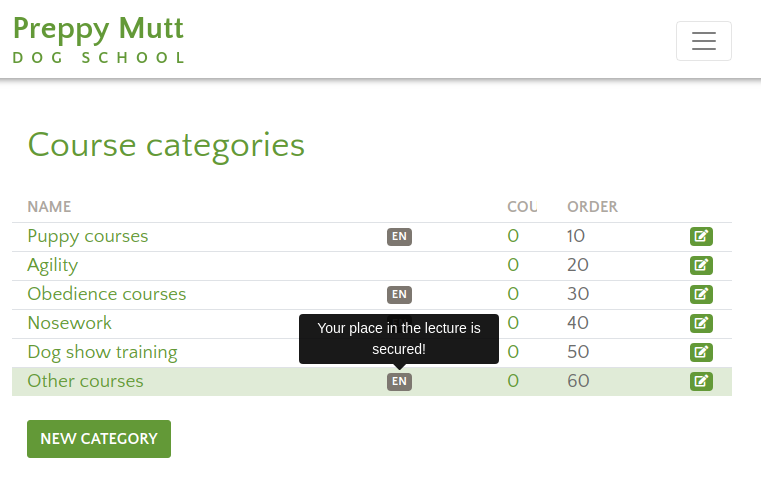Open the Dog show training link
Screen dimensions: 761x490
[x=102, y=353]
